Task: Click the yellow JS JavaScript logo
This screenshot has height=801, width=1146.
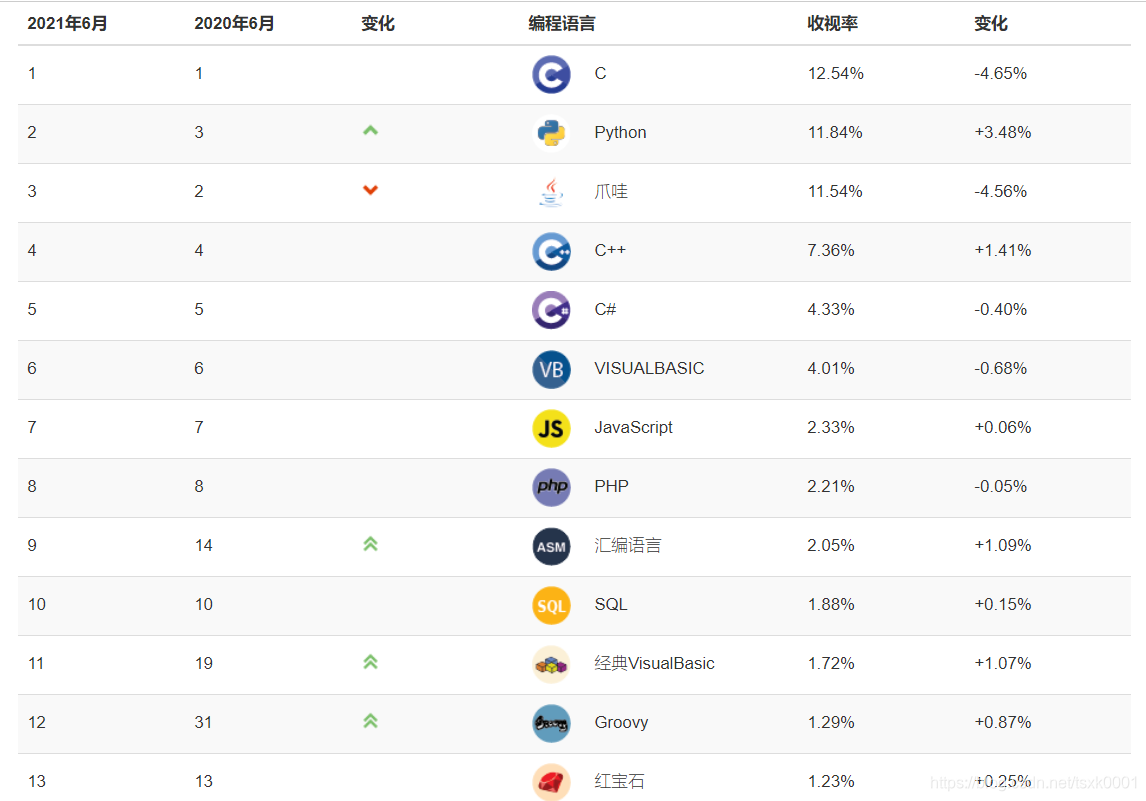Action: tap(551, 428)
